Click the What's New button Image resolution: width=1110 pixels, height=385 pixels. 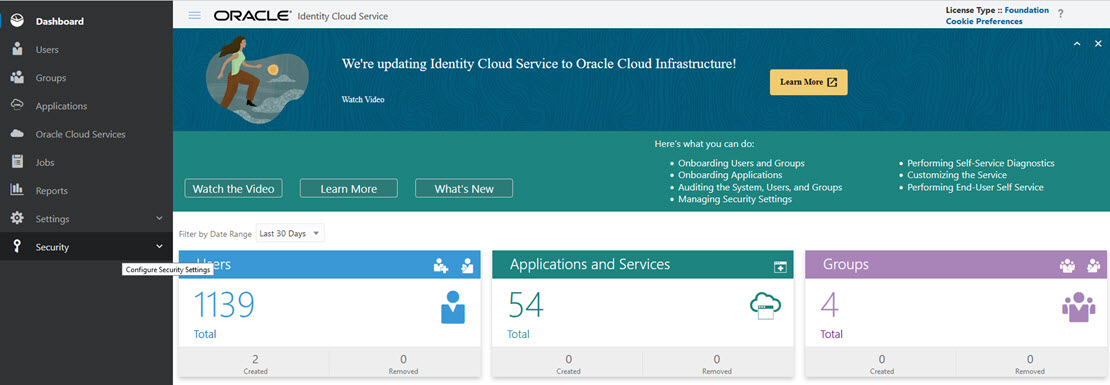(x=464, y=189)
